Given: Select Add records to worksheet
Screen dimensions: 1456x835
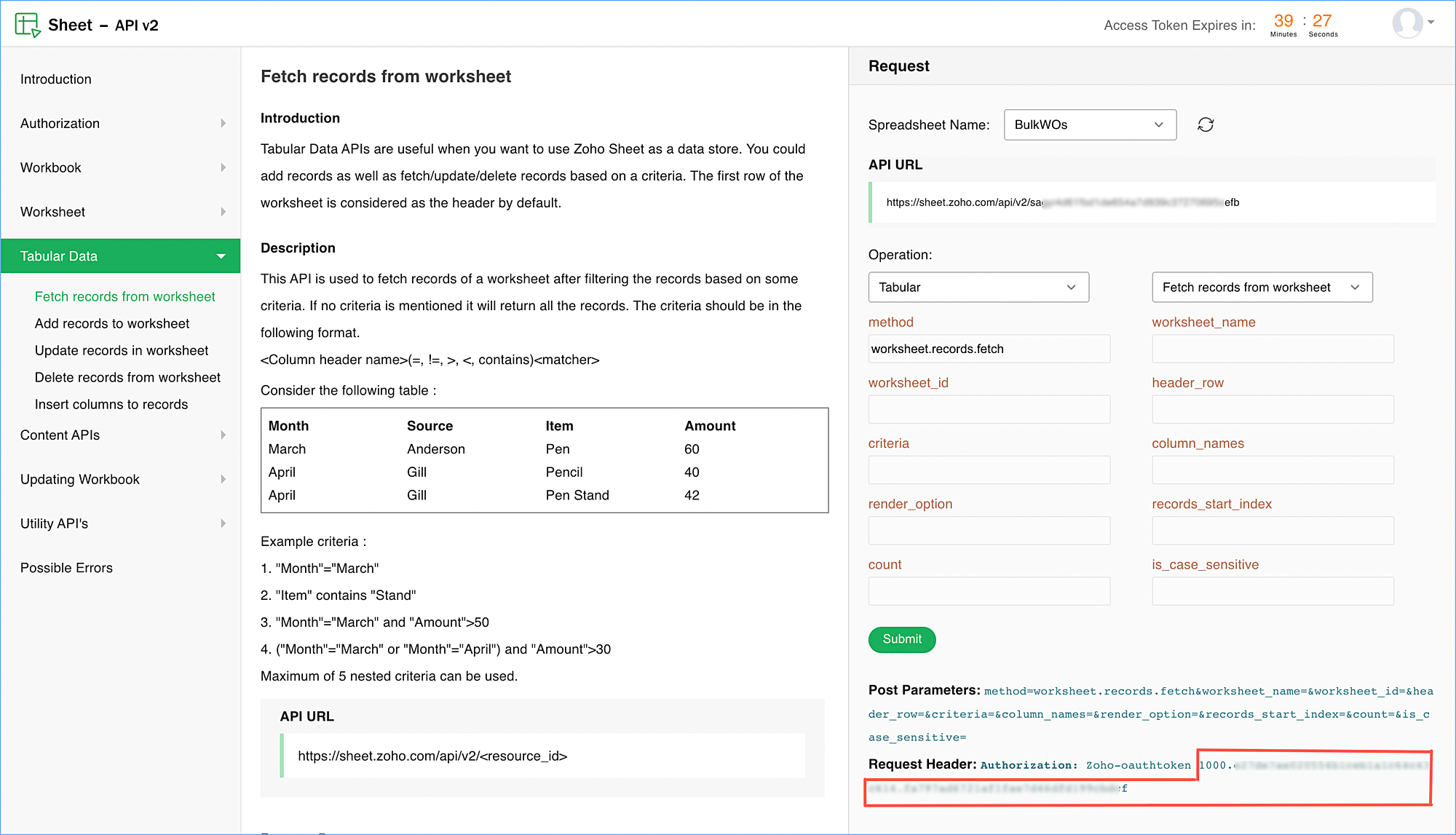Looking at the screenshot, I should coord(112,323).
